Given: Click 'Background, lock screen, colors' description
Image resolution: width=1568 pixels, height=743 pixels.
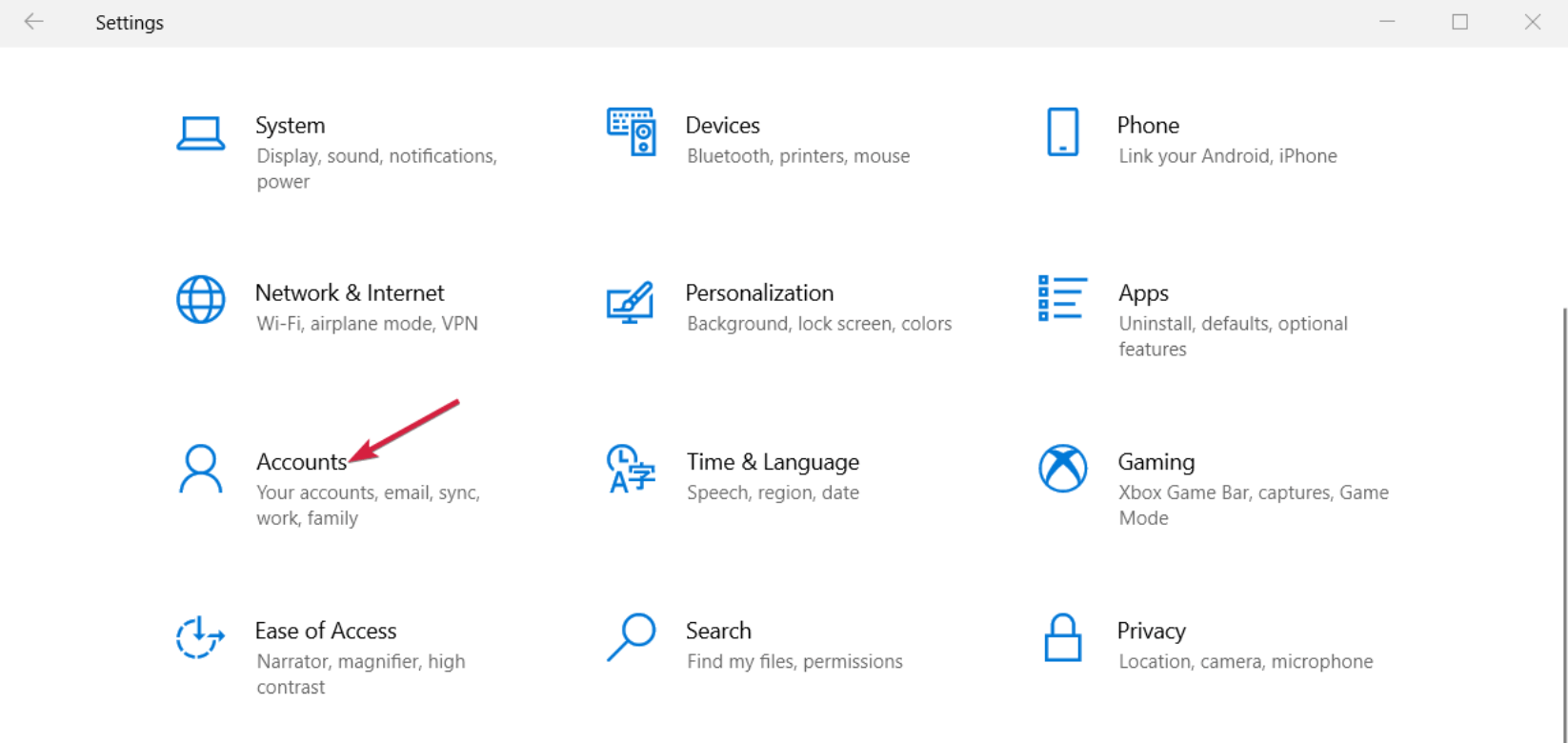Looking at the screenshot, I should click(819, 324).
